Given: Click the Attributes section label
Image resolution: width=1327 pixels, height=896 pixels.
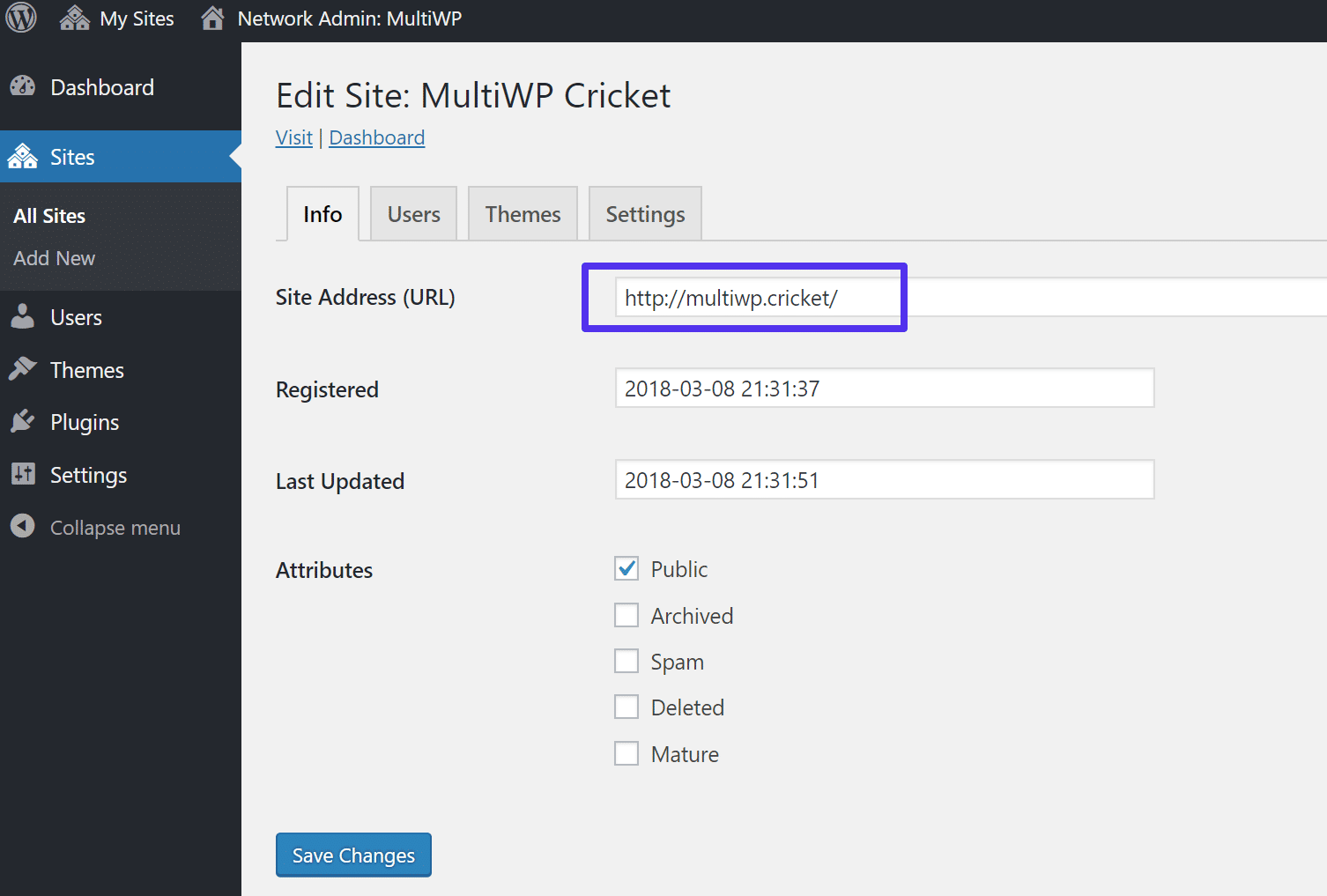Looking at the screenshot, I should pos(324,570).
